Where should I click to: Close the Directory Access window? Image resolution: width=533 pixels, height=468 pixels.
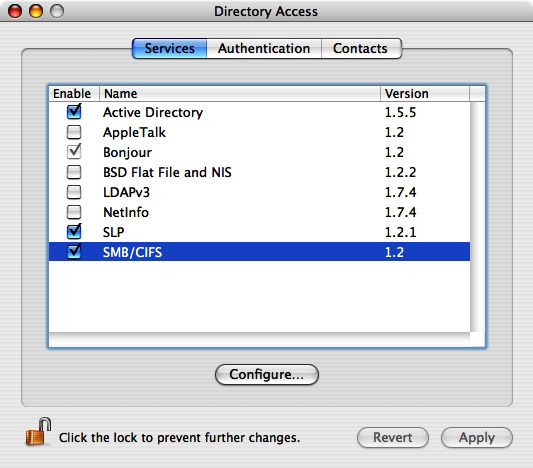click(15, 11)
